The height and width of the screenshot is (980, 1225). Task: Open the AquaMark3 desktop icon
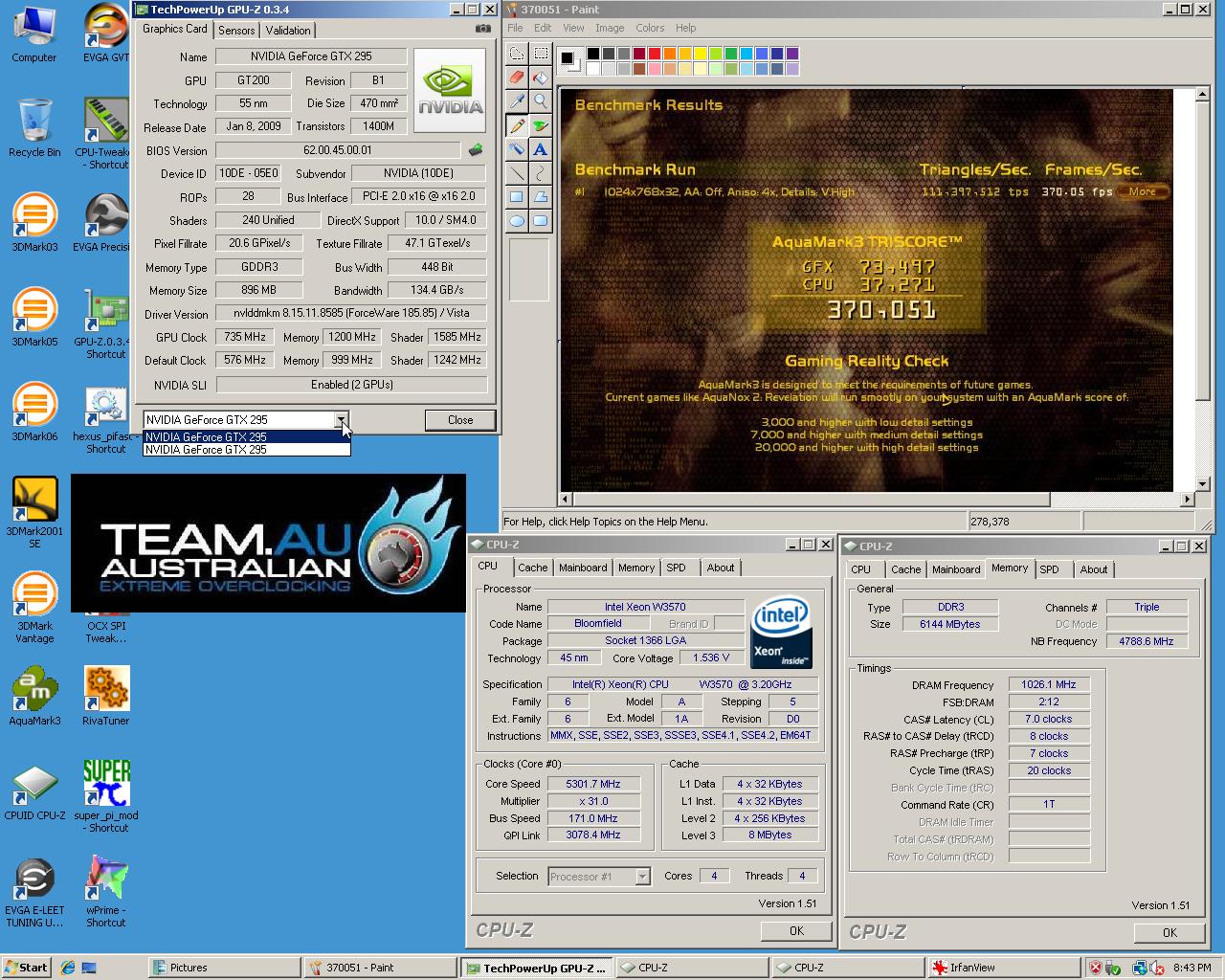[x=34, y=696]
